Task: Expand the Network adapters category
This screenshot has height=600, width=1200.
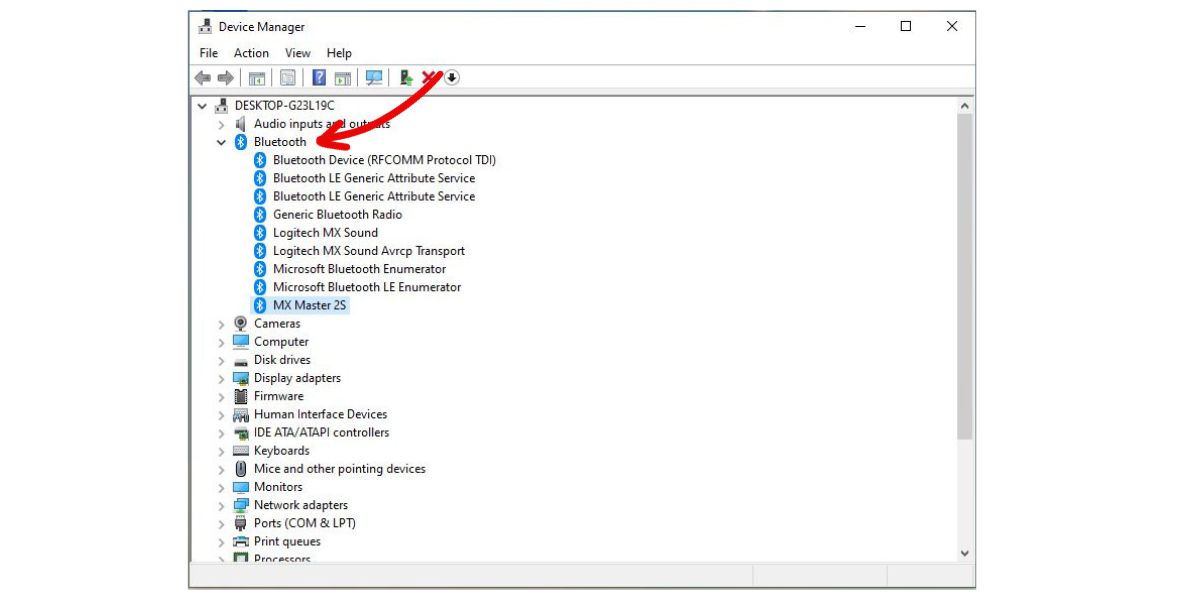Action: tap(222, 506)
